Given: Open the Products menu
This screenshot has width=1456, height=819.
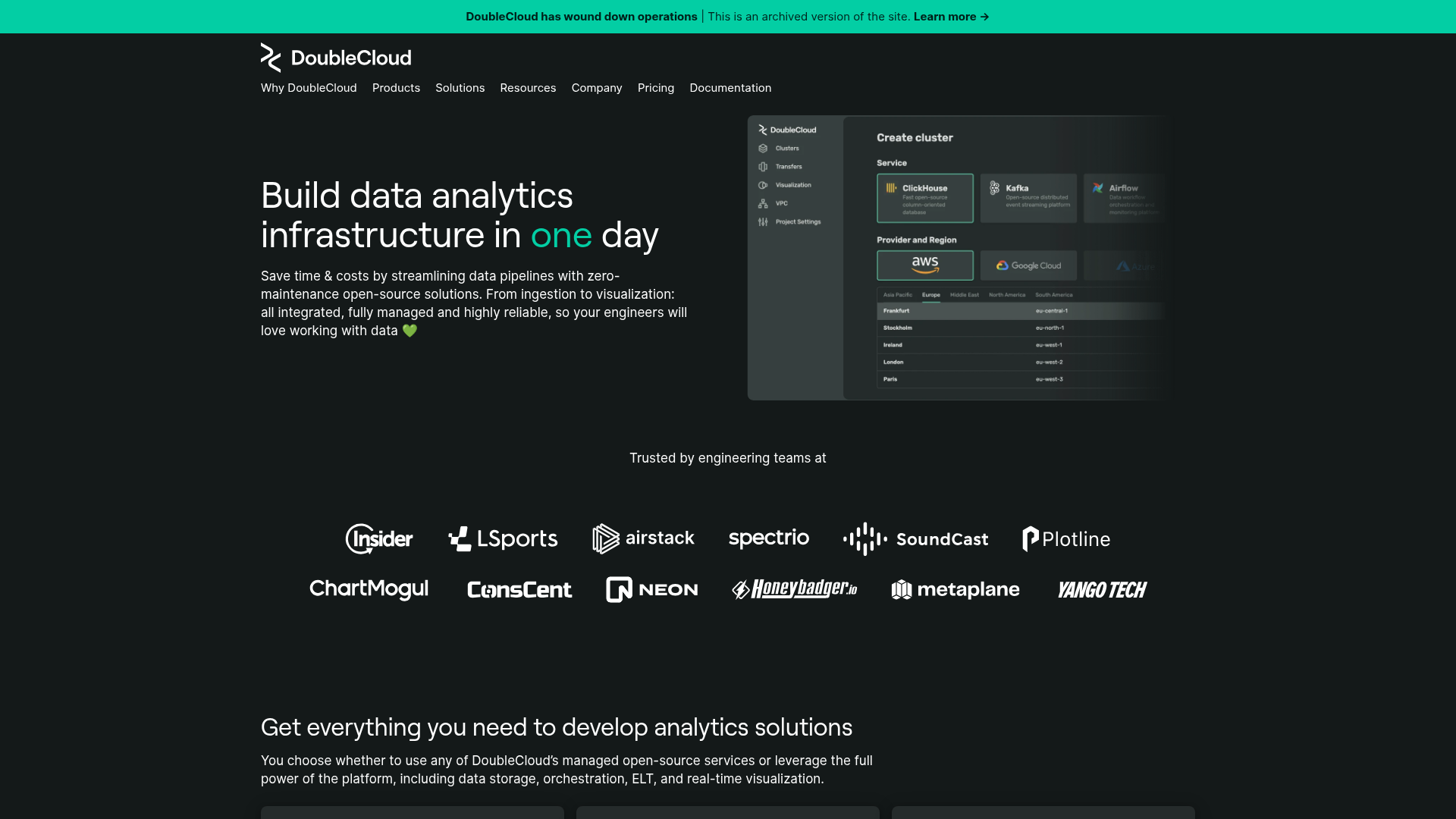Looking at the screenshot, I should [x=396, y=88].
